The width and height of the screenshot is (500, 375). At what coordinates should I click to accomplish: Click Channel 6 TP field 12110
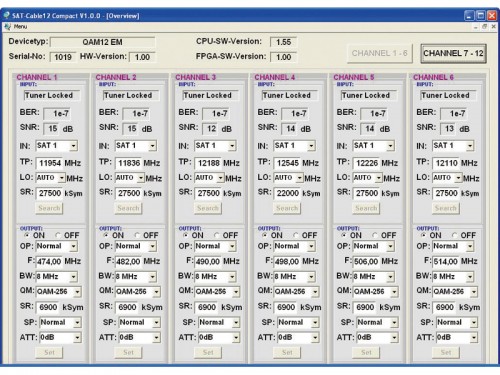click(x=446, y=163)
